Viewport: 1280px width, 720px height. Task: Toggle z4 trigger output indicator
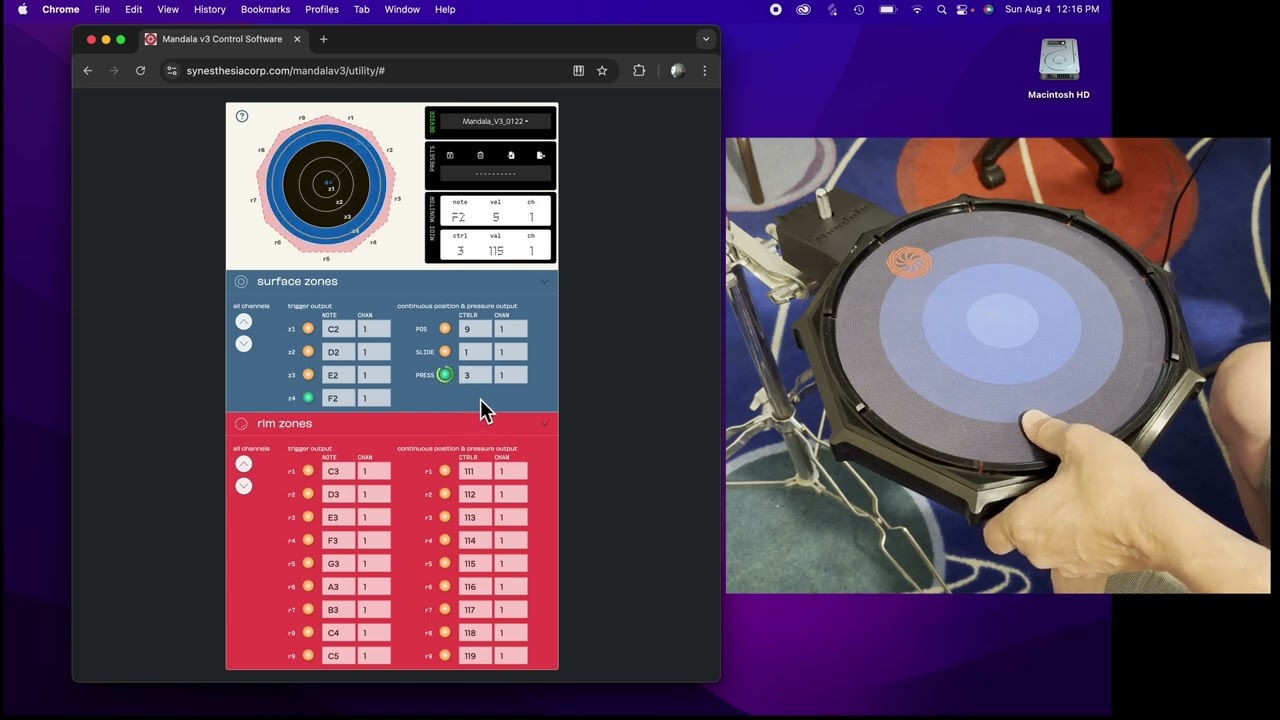308,398
